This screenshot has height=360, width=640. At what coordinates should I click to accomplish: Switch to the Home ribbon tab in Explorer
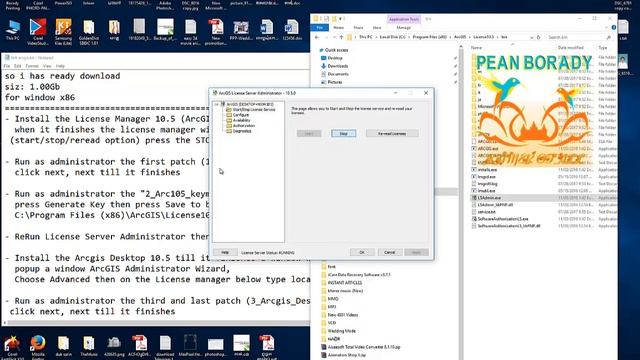click(x=338, y=27)
